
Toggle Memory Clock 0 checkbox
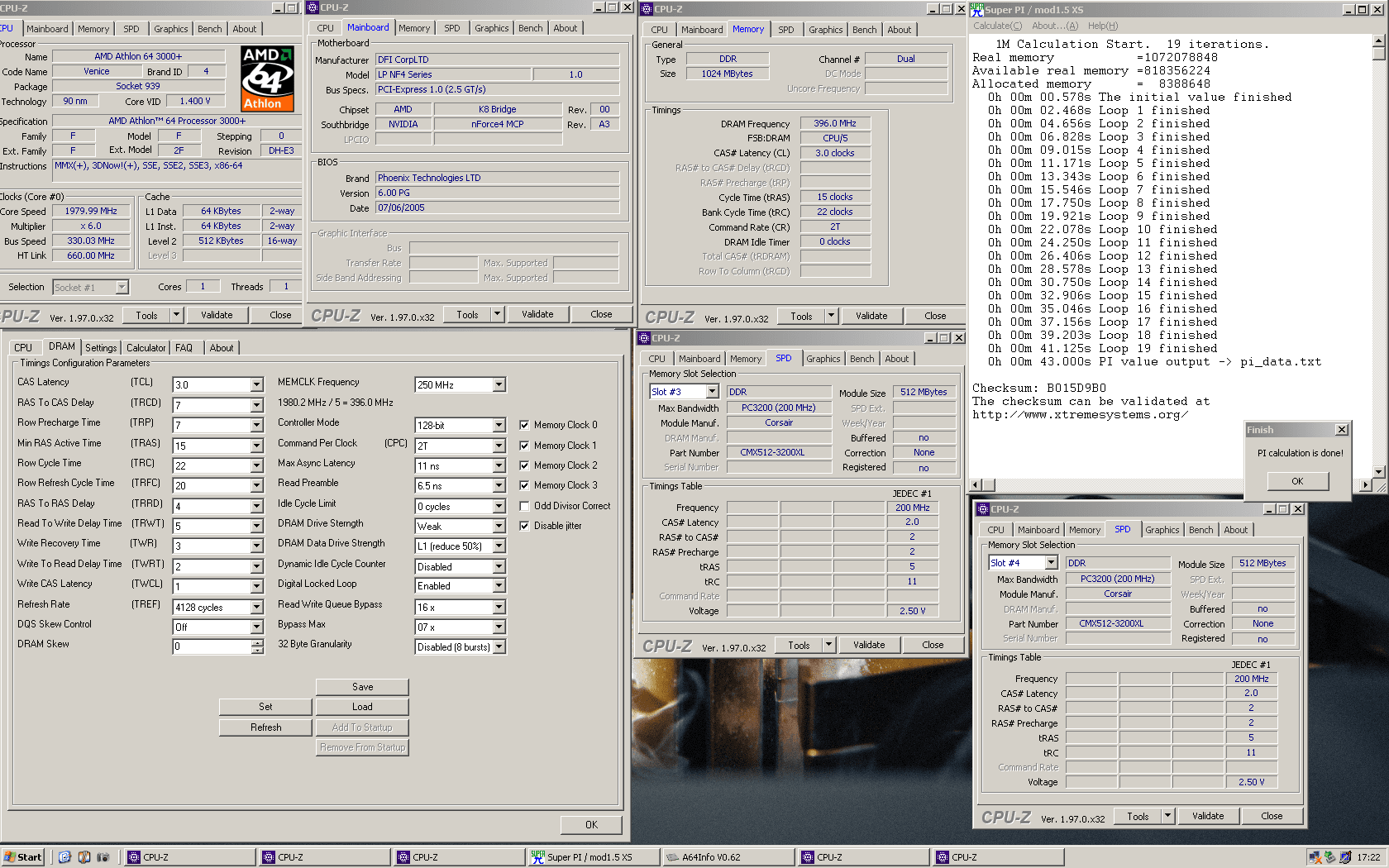pyautogui.click(x=524, y=425)
